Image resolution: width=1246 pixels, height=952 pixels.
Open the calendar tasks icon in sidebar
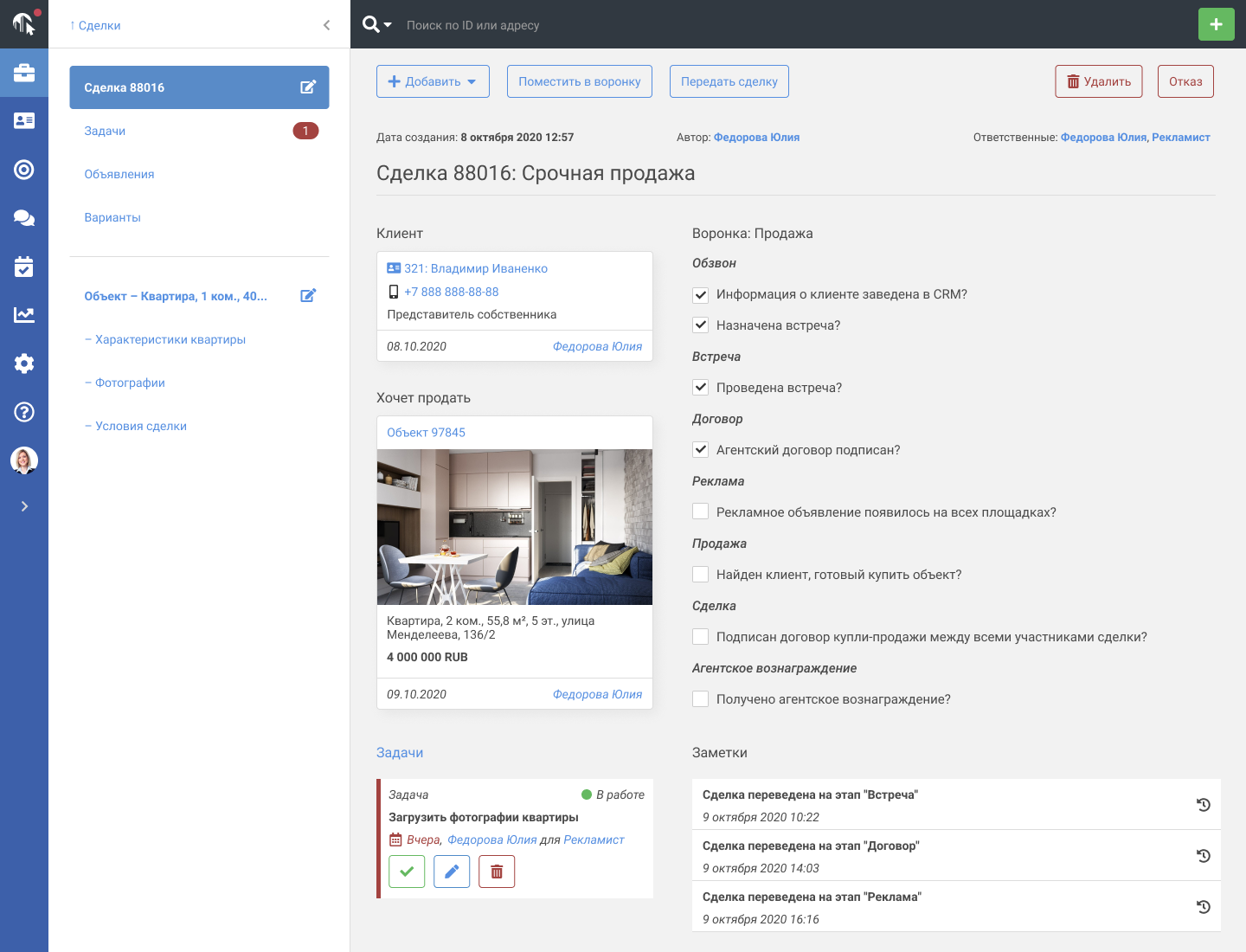point(24,267)
